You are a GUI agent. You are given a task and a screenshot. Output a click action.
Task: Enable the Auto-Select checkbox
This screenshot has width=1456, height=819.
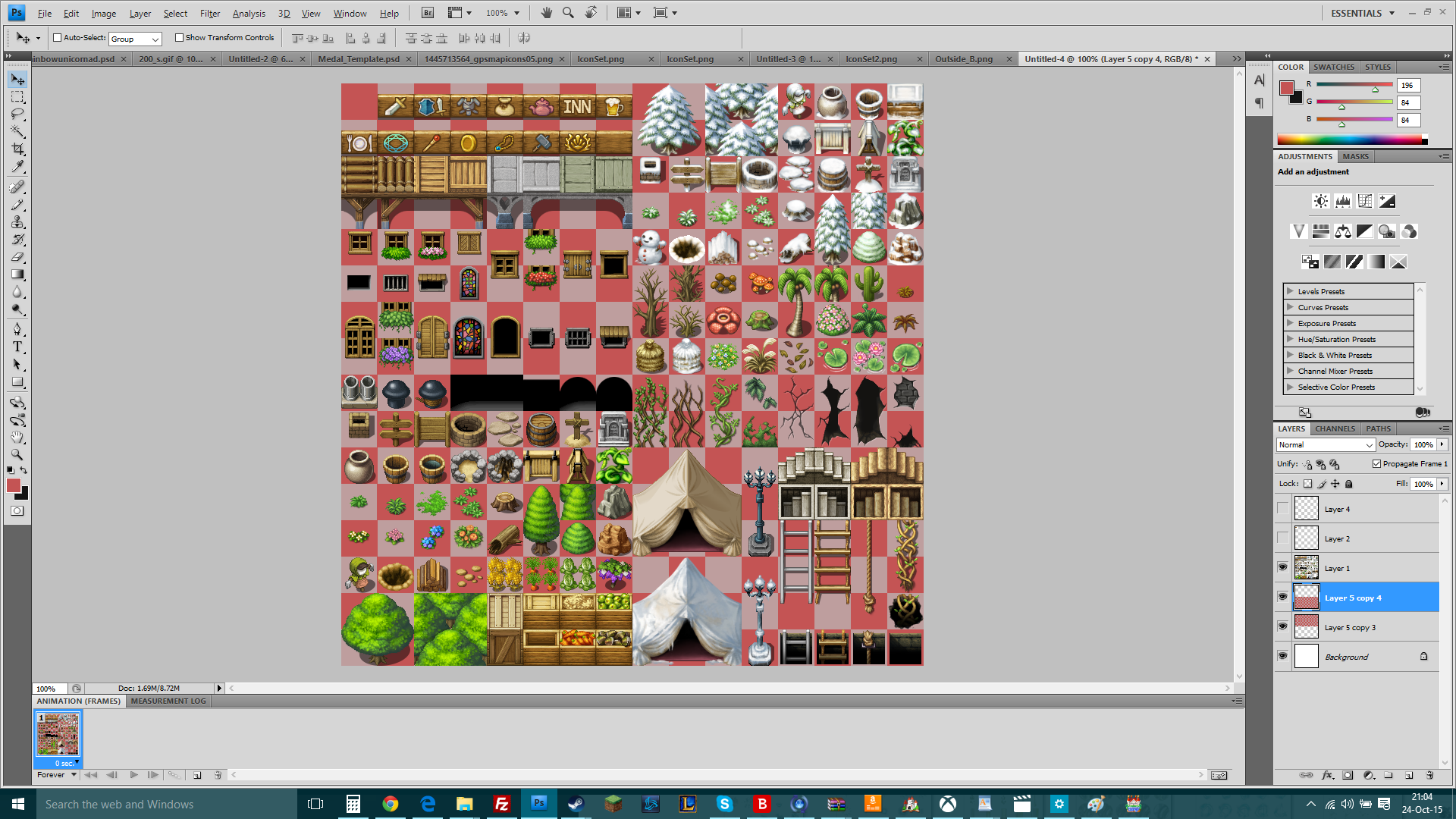57,37
